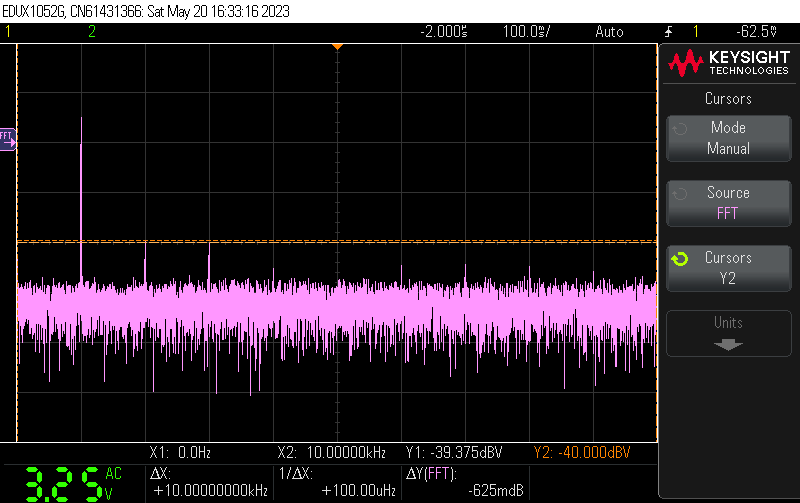This screenshot has width=800, height=503.
Task: Click the EDUX1052G timestamp header text
Action: tap(146, 11)
